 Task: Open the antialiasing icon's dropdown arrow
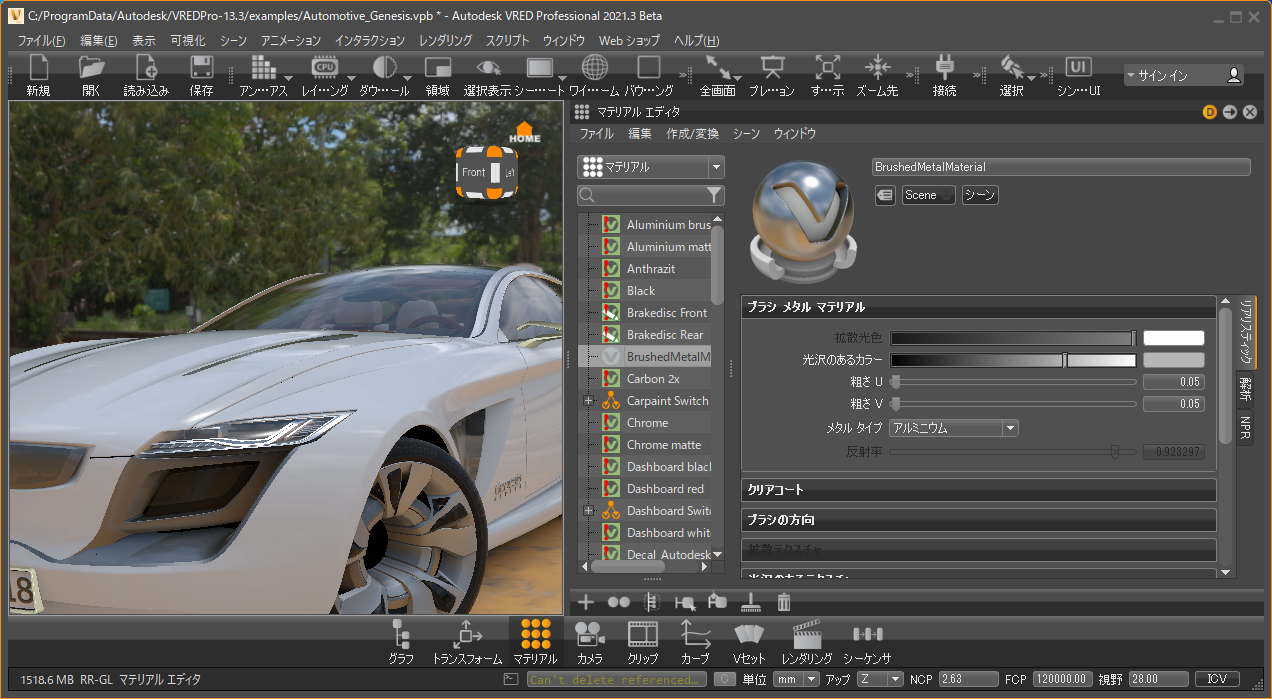pyautogui.click(x=288, y=77)
